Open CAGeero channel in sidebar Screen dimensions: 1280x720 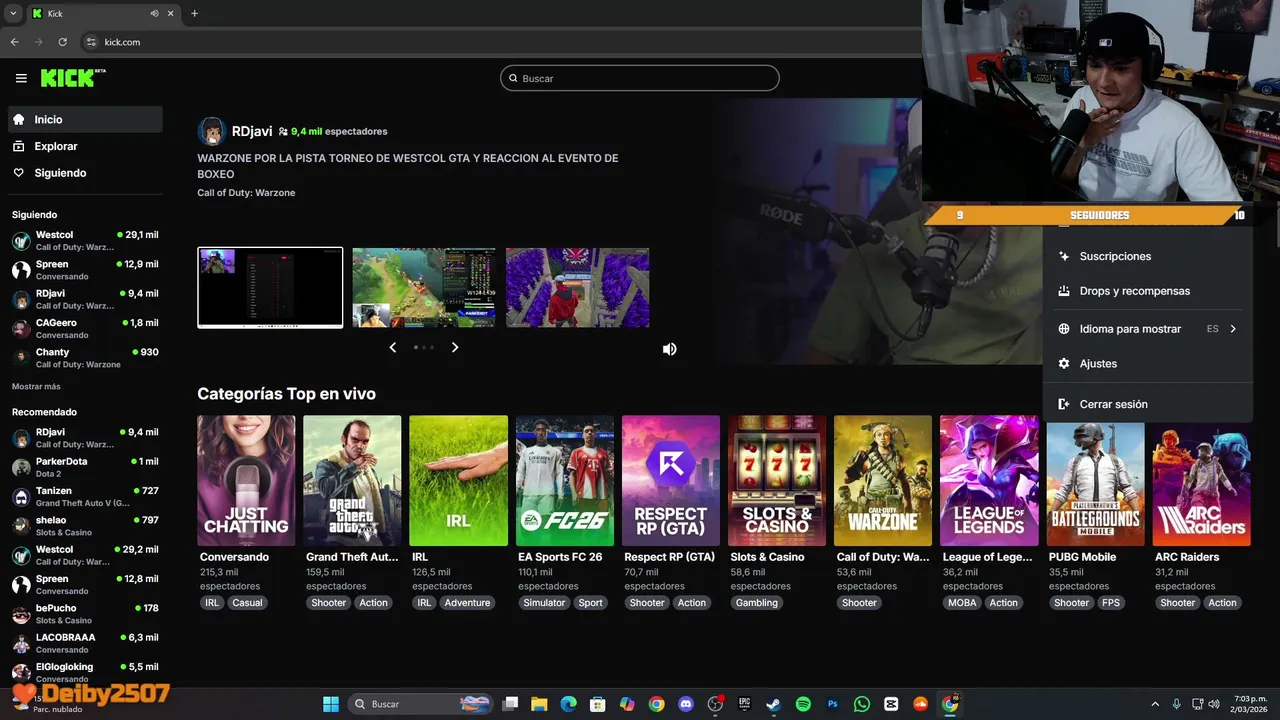coord(85,329)
